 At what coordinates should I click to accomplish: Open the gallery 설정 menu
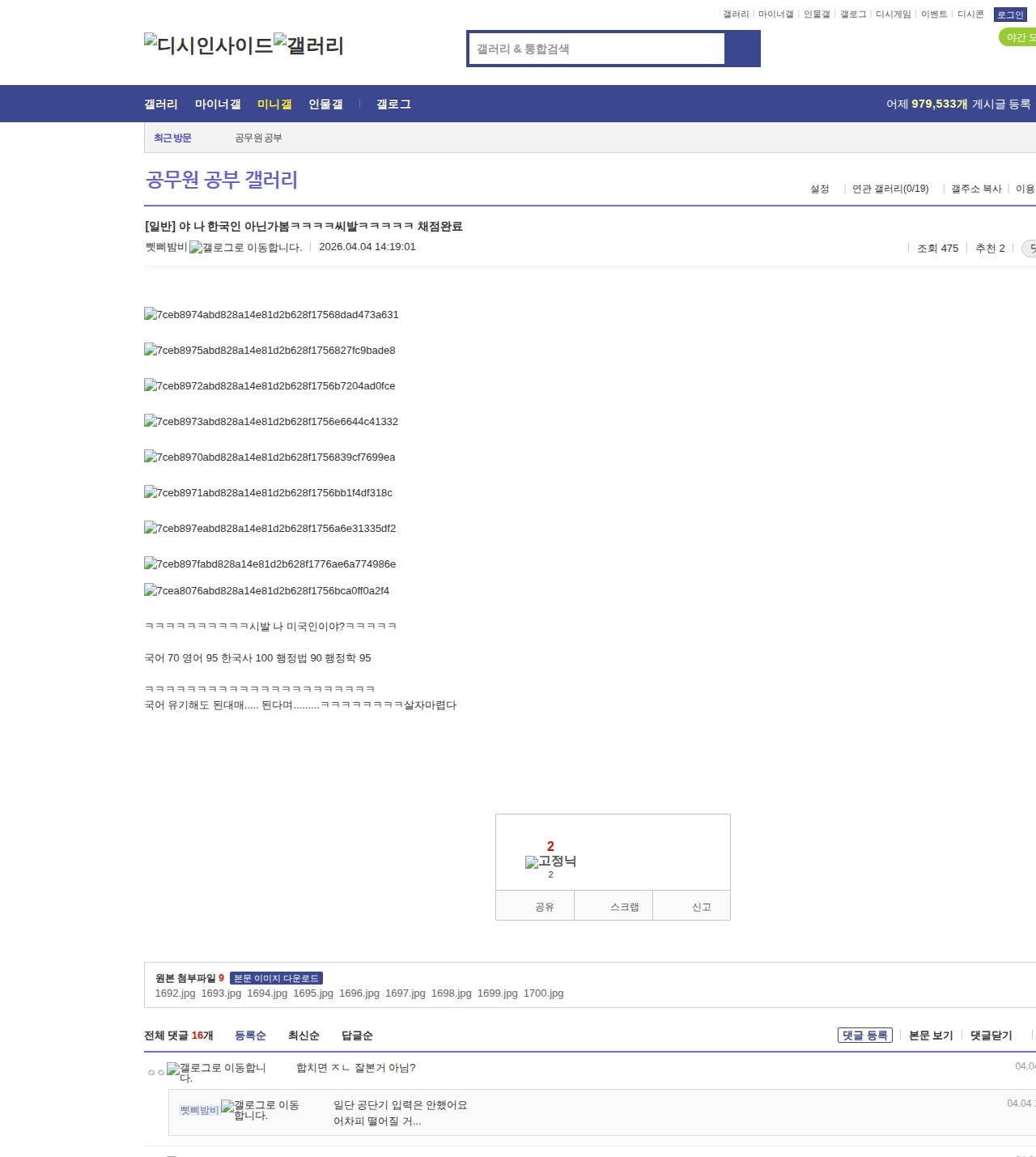[820, 189]
